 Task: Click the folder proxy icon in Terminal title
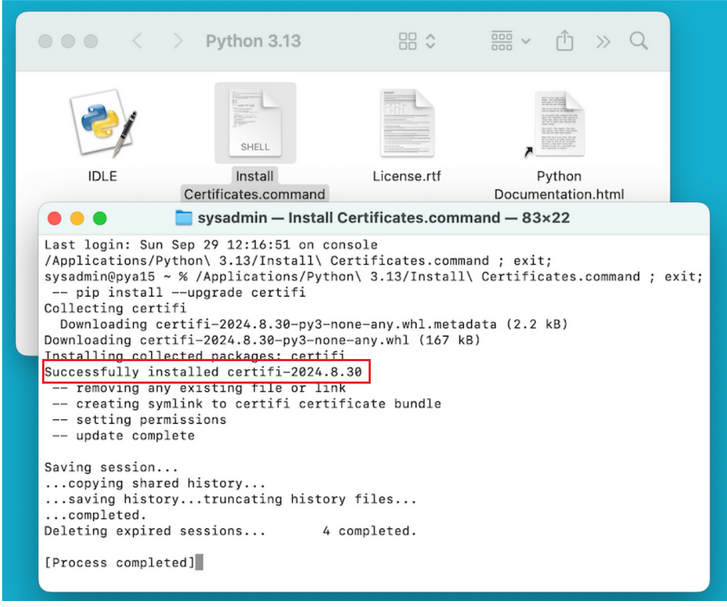(184, 217)
